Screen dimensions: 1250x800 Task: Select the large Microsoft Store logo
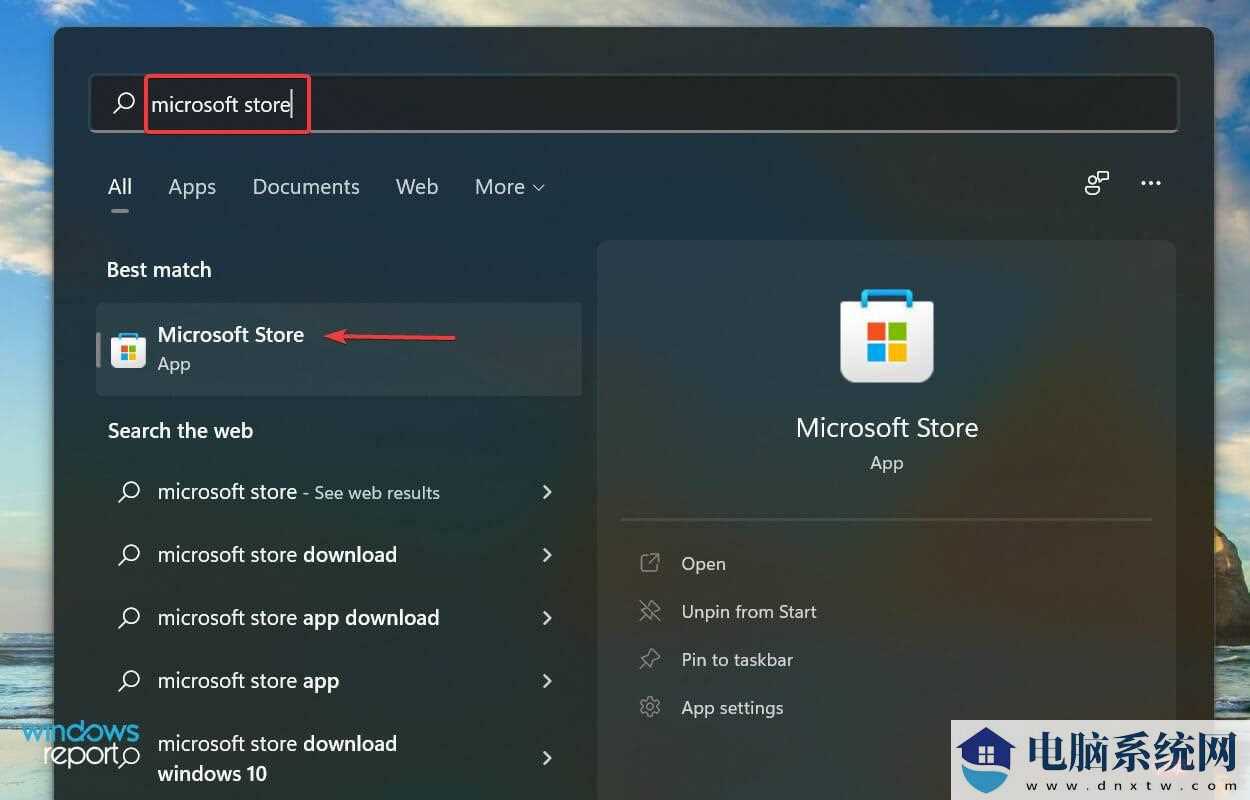click(x=886, y=336)
